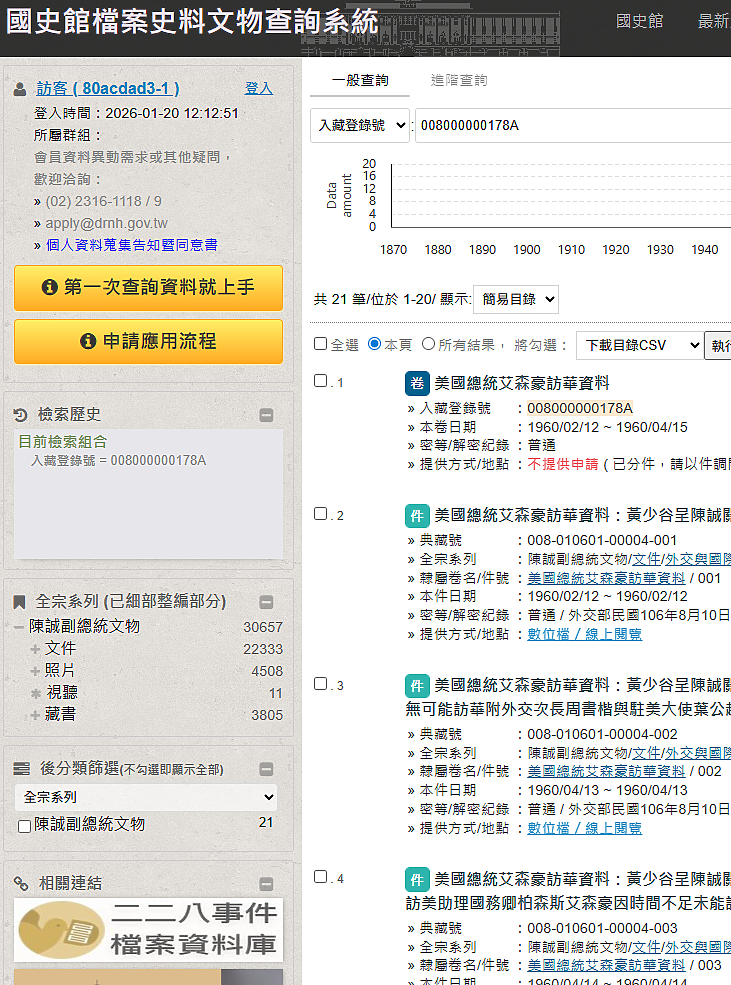Check the box for result 2

coord(320,514)
